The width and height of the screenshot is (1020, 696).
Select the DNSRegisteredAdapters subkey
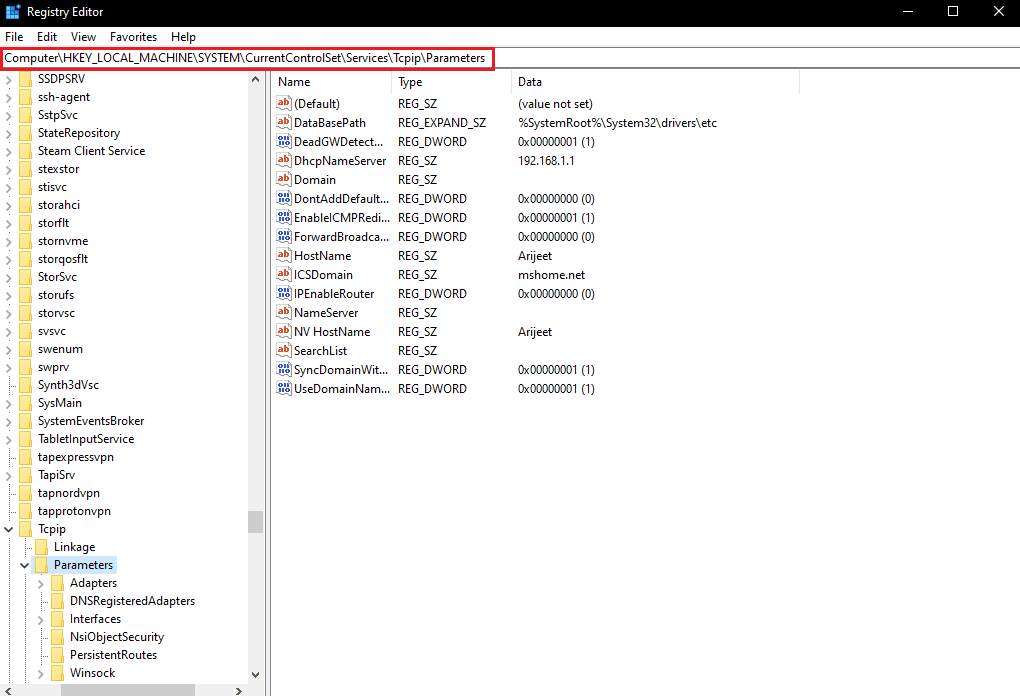132,600
